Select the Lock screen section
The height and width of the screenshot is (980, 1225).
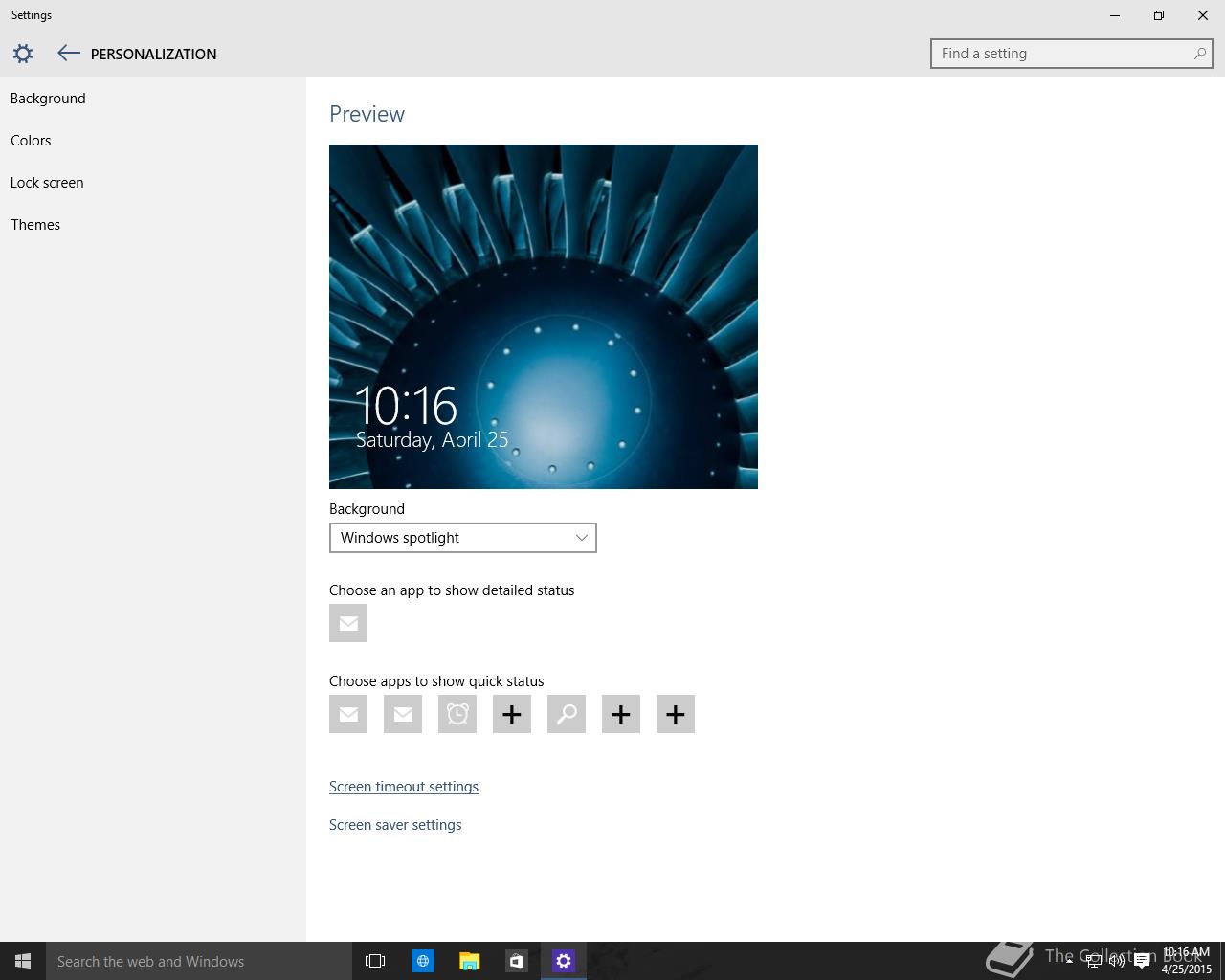point(47,183)
